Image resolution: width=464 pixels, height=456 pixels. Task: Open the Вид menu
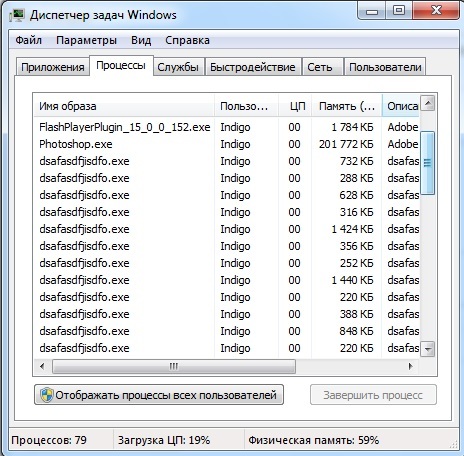pos(141,40)
